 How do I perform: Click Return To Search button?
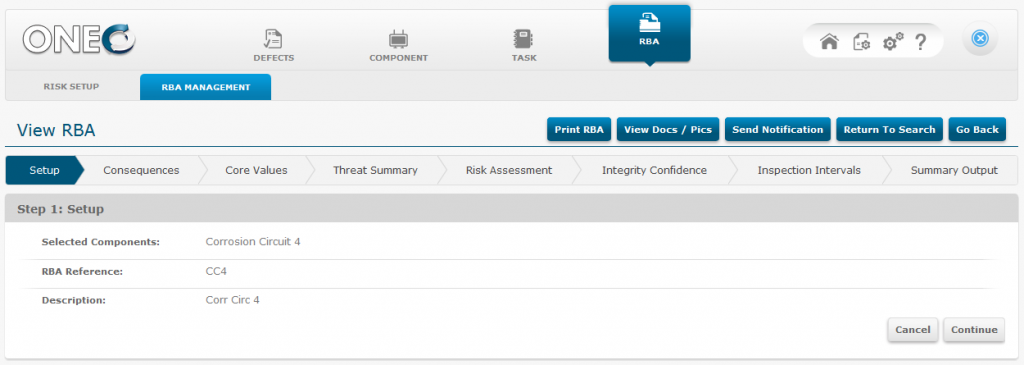(889, 129)
